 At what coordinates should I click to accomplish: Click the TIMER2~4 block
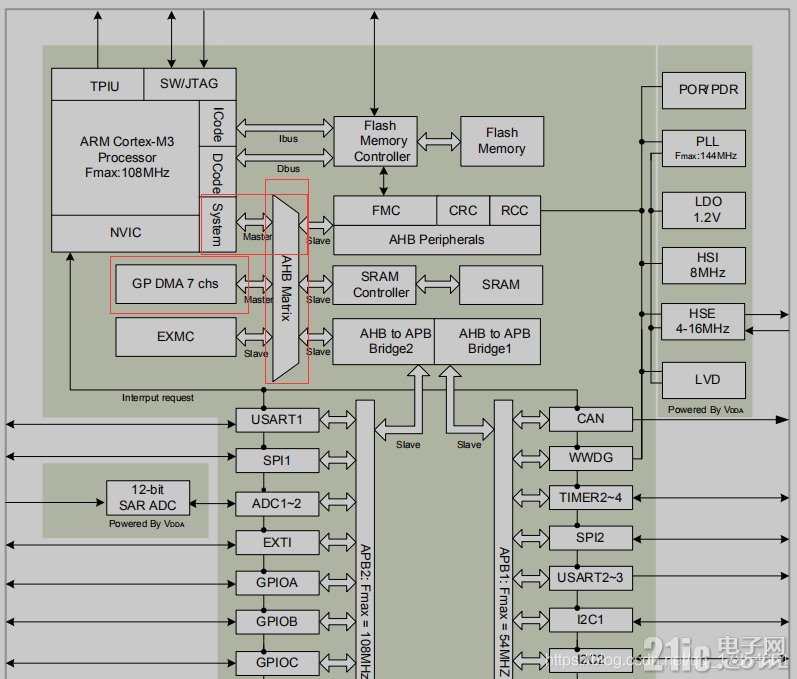coord(591,498)
